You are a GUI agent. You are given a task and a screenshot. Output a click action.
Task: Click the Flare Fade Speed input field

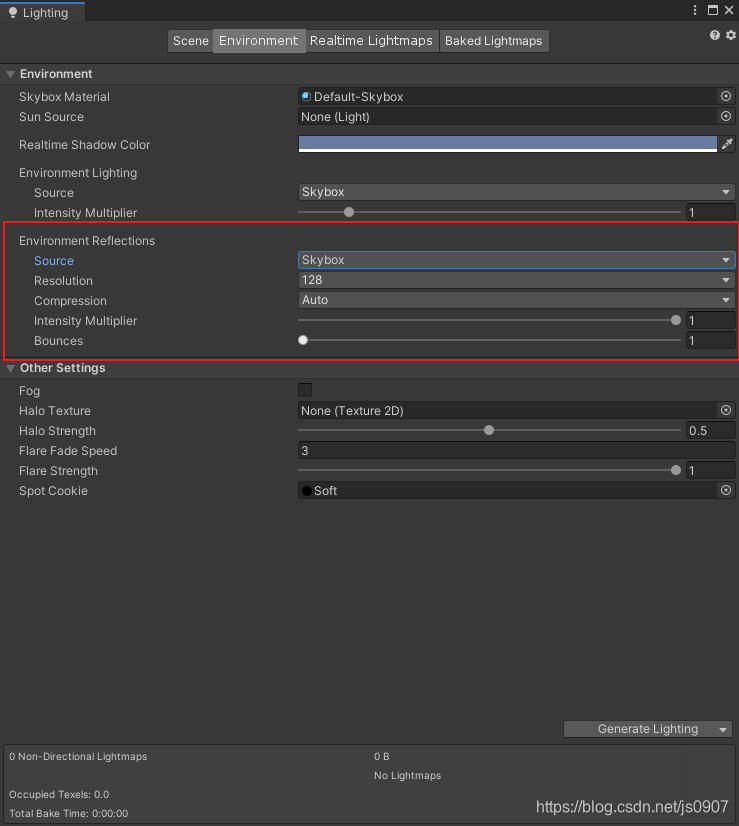point(516,450)
